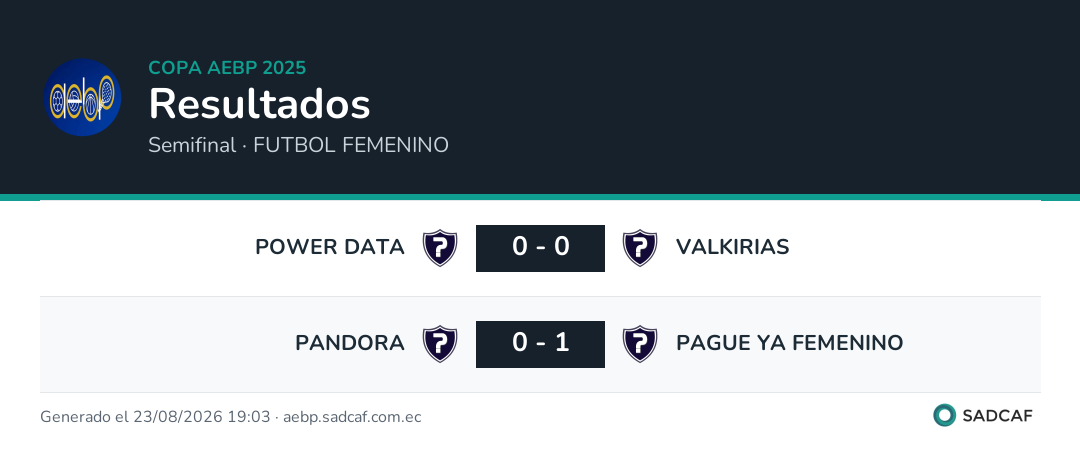1080x468 pixels.
Task: Click Semifinal · FUTBOL FEMENINO subtitle
Action: coord(298,145)
